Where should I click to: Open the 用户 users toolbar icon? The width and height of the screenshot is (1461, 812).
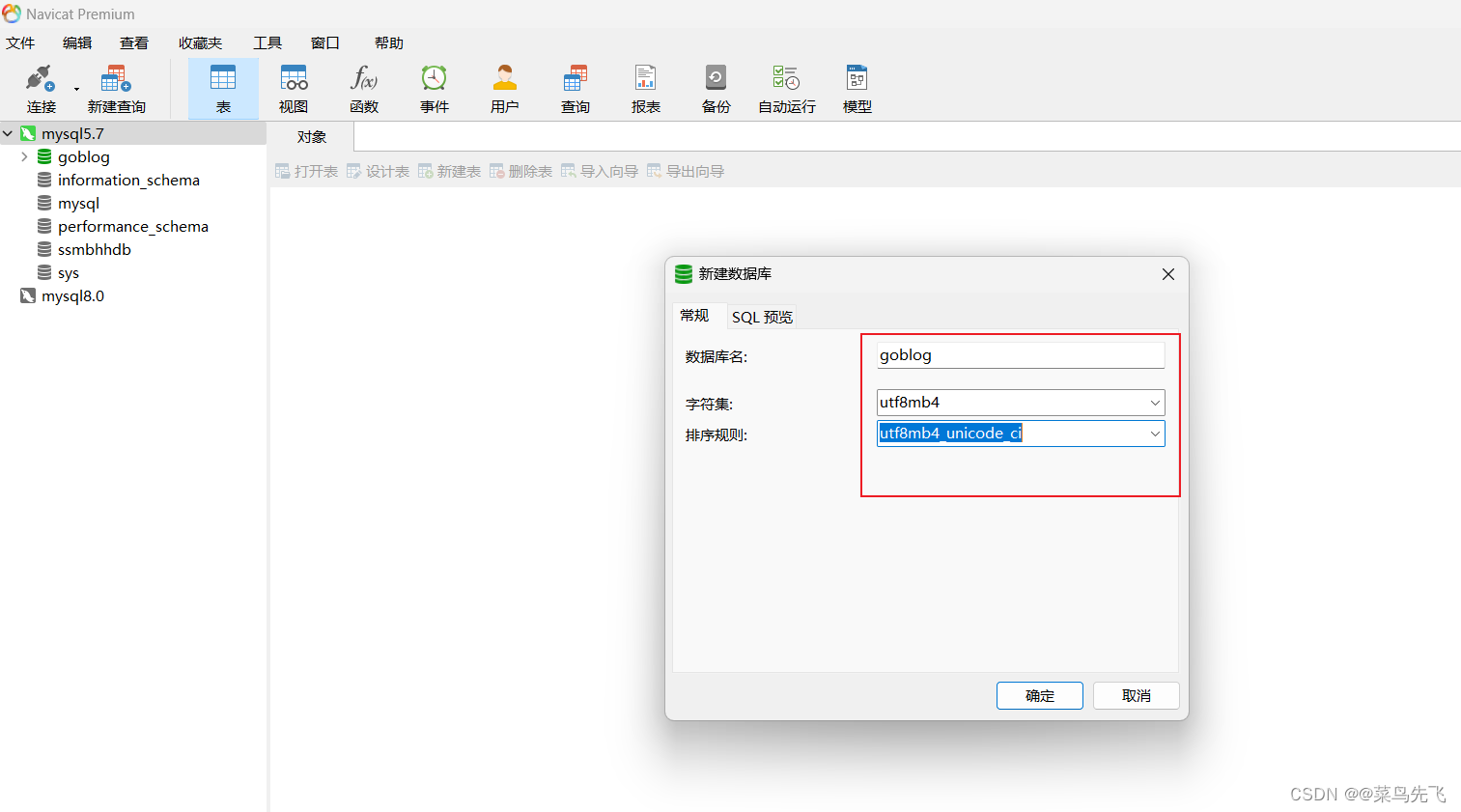click(505, 89)
